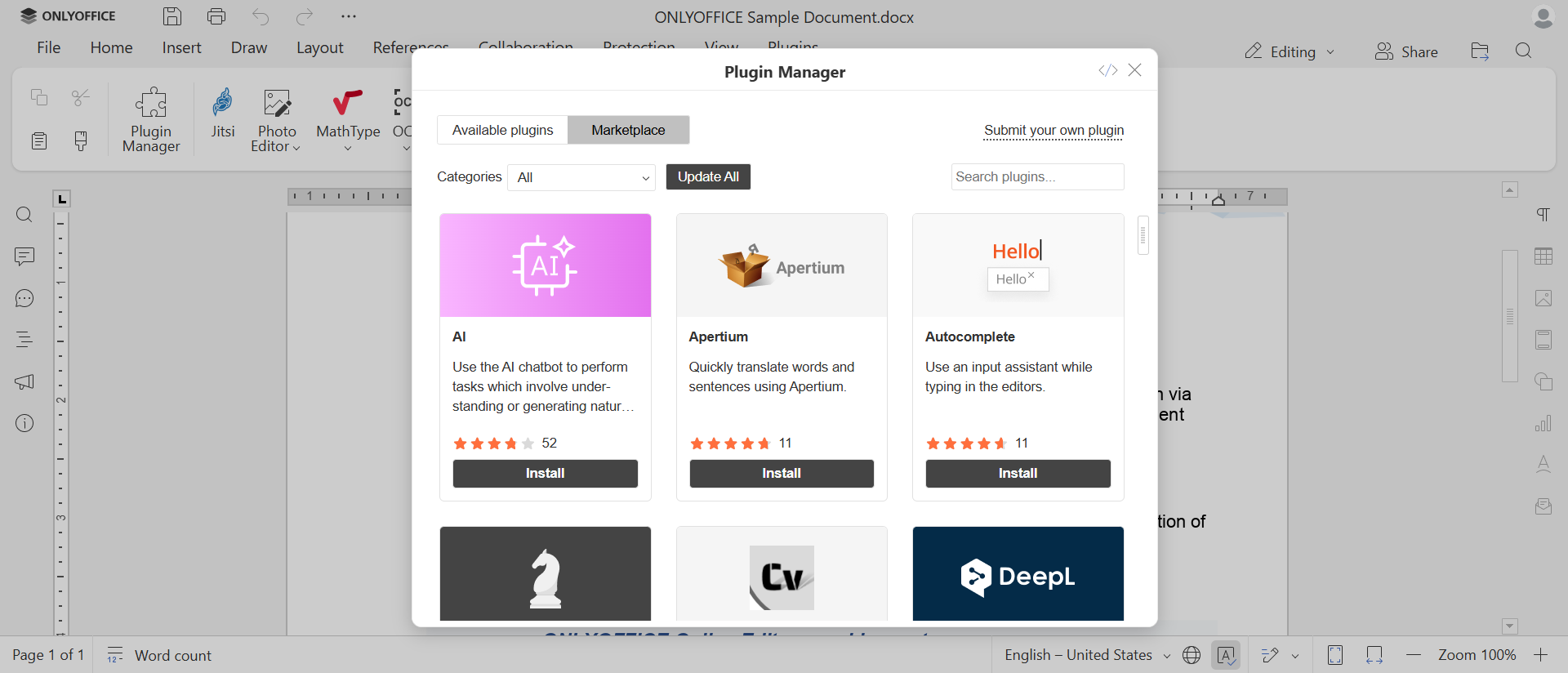This screenshot has height=673, width=1568.
Task: Expand the MathType dropdown arrow
Action: coord(348,149)
